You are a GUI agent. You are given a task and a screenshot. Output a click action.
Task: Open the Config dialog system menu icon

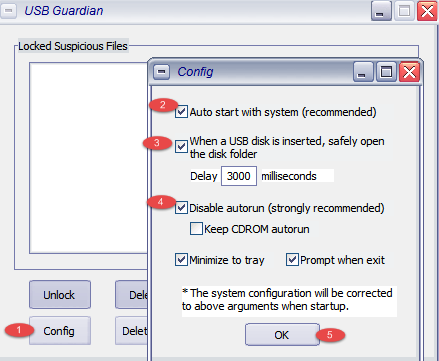coord(162,72)
